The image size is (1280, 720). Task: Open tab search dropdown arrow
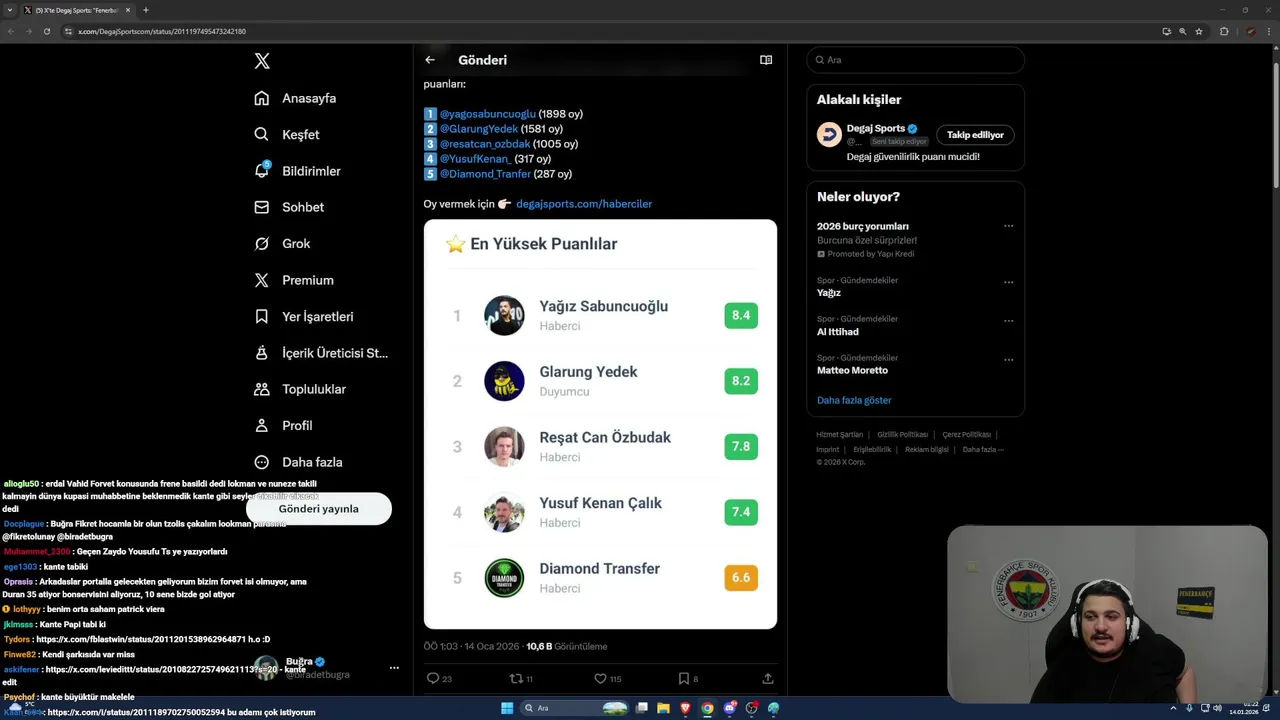pyautogui.click(x=10, y=10)
